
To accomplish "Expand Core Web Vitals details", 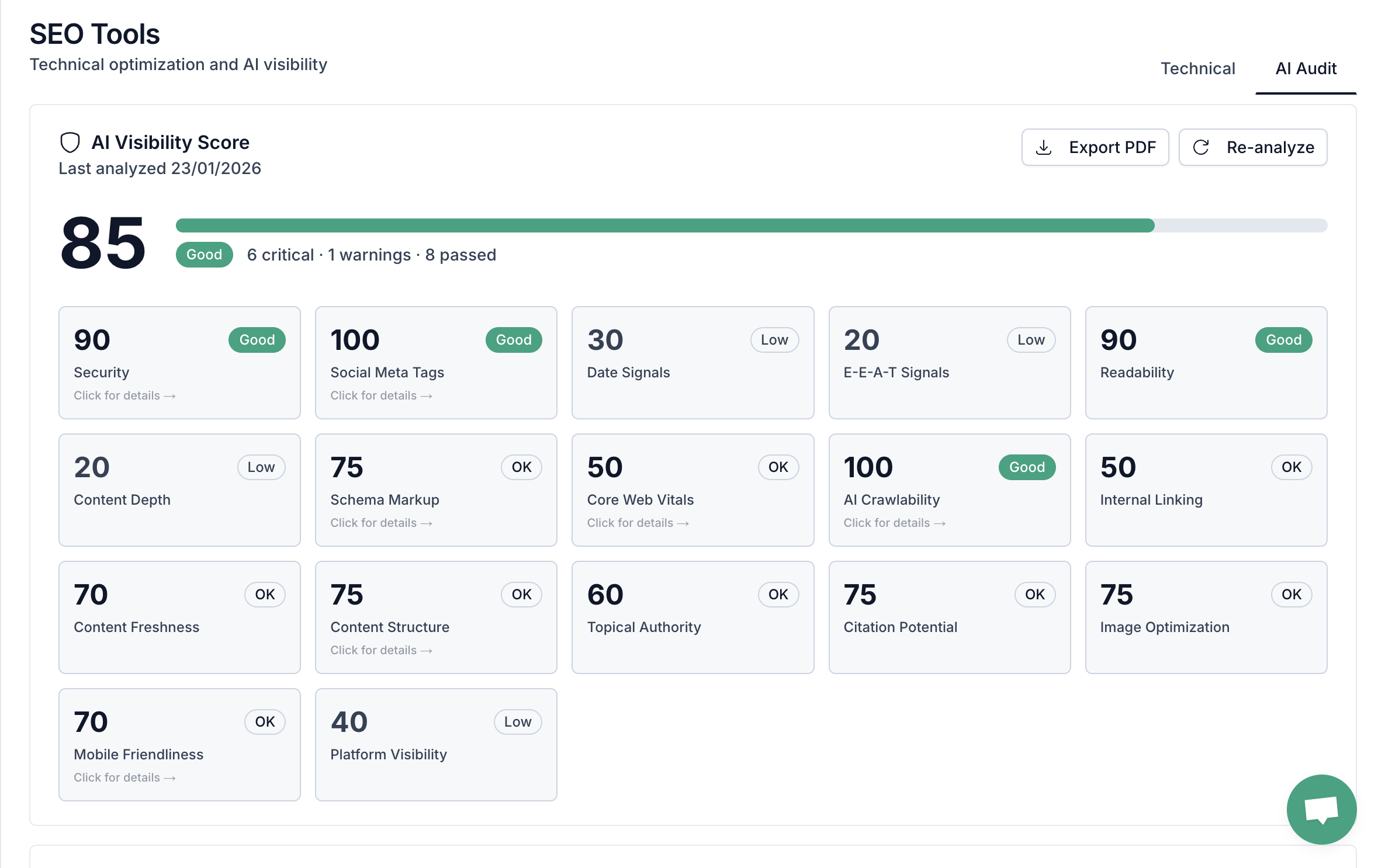I will click(638, 523).
